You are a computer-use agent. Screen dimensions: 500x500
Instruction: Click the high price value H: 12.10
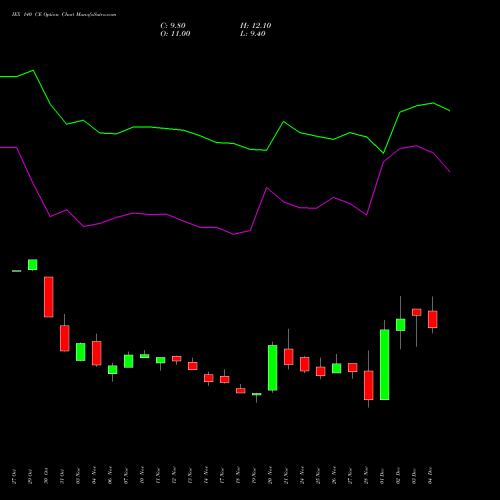pos(255,26)
